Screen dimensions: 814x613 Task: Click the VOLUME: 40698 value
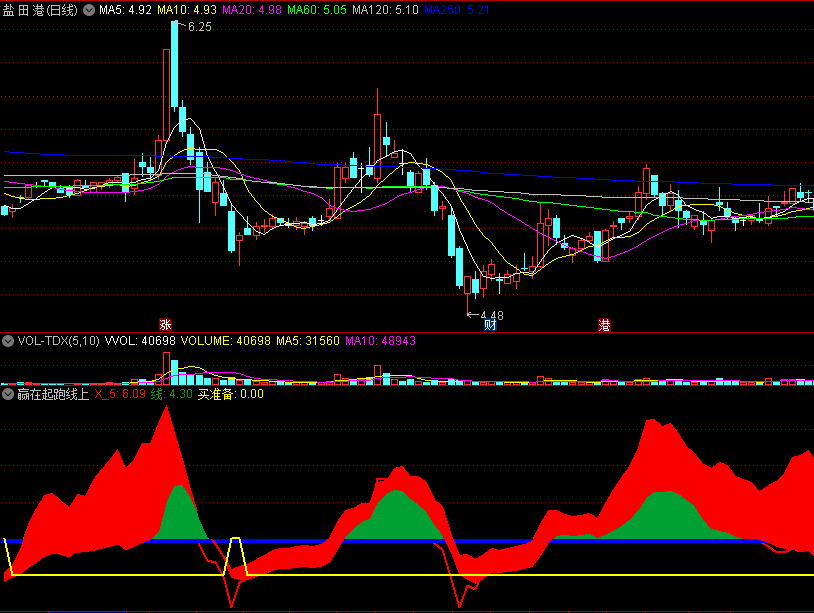[226, 341]
